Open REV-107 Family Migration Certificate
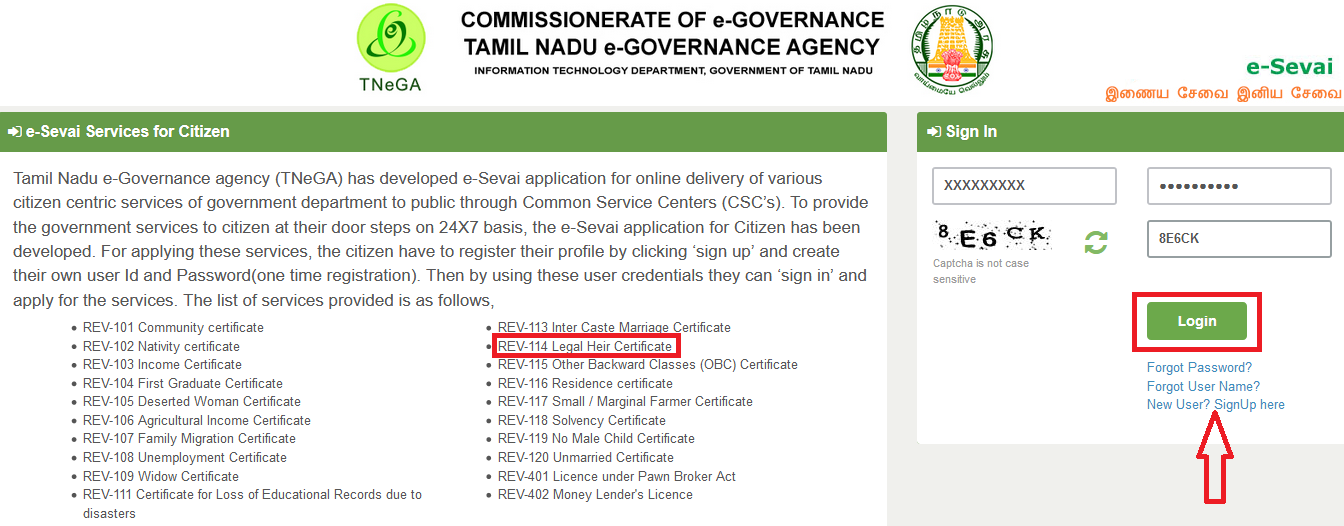Screen dimensions: 1344x526 (x=189, y=438)
